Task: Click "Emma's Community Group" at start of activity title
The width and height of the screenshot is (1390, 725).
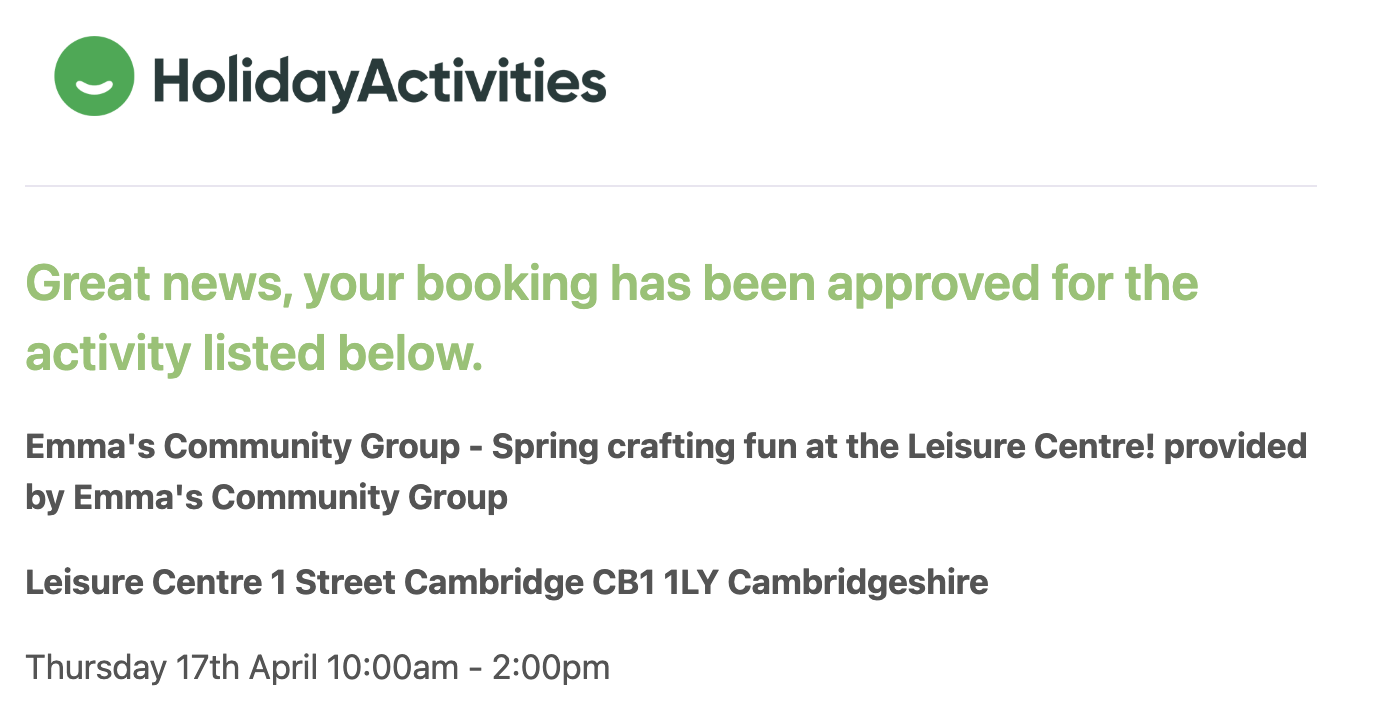Action: (242, 446)
